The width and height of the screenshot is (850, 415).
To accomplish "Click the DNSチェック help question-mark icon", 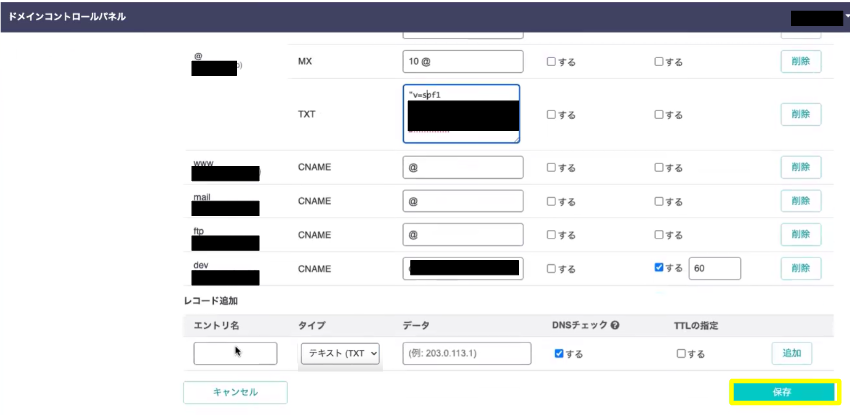I will point(614,325).
